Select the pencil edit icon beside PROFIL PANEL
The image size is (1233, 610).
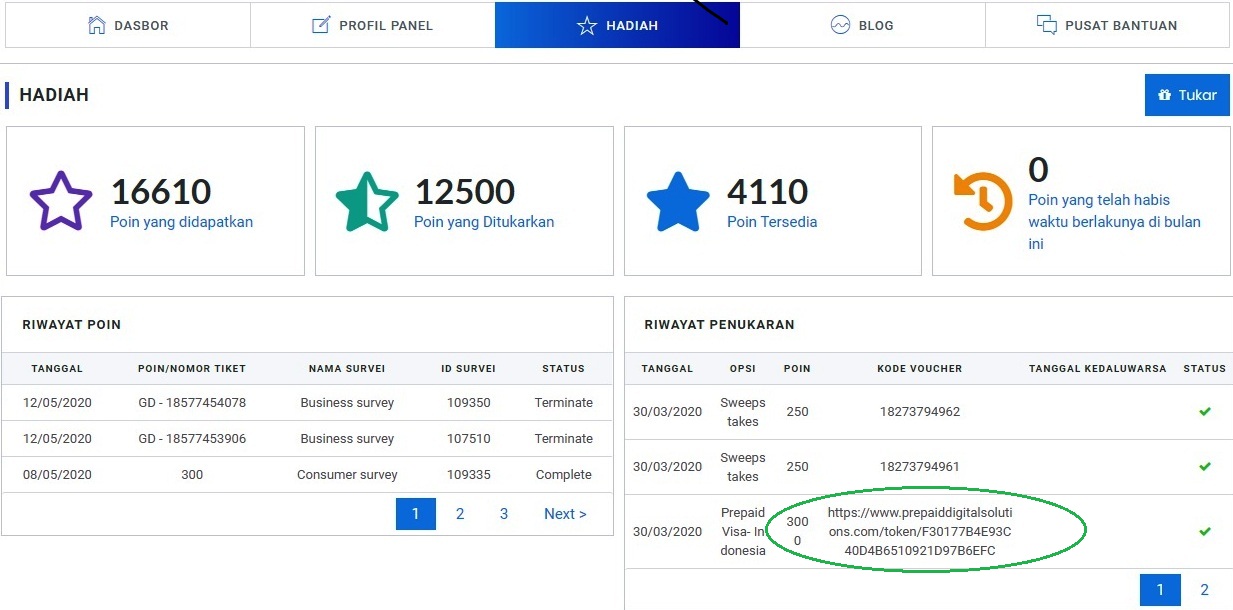[321, 24]
